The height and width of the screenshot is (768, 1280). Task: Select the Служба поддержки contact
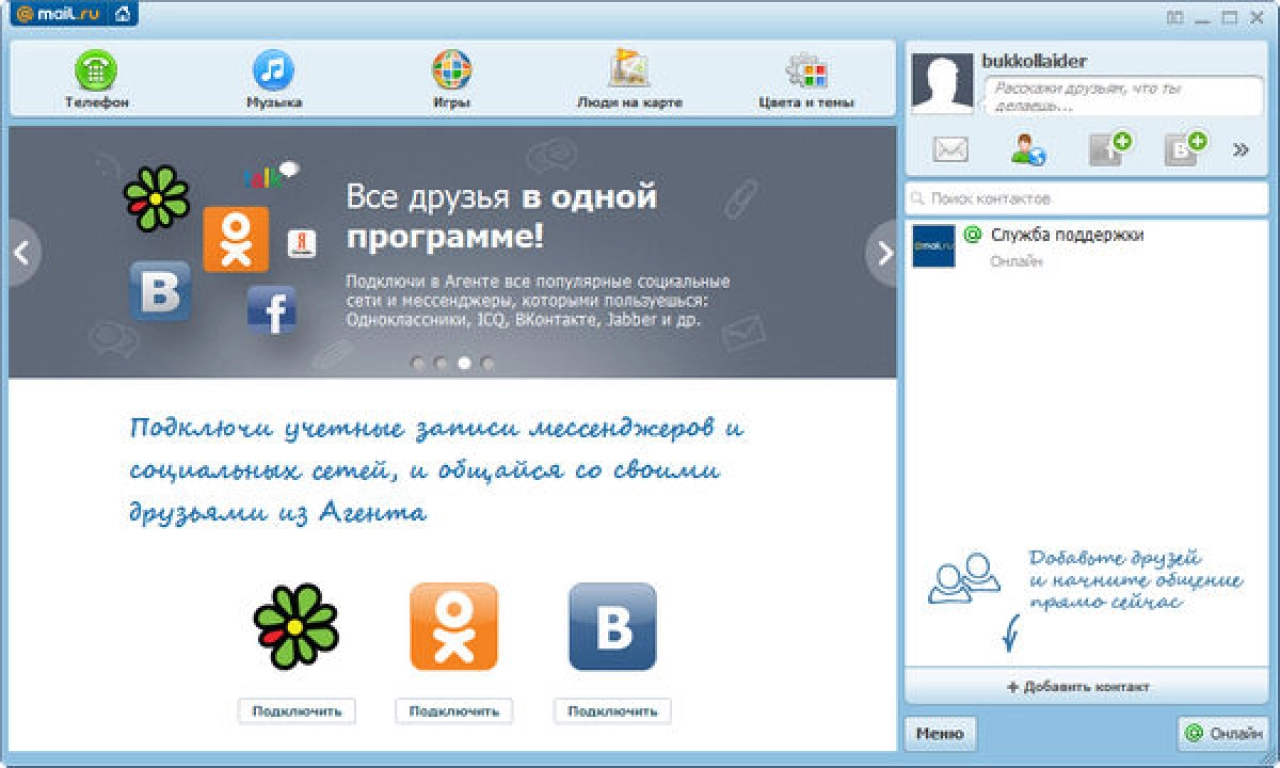click(x=1086, y=247)
